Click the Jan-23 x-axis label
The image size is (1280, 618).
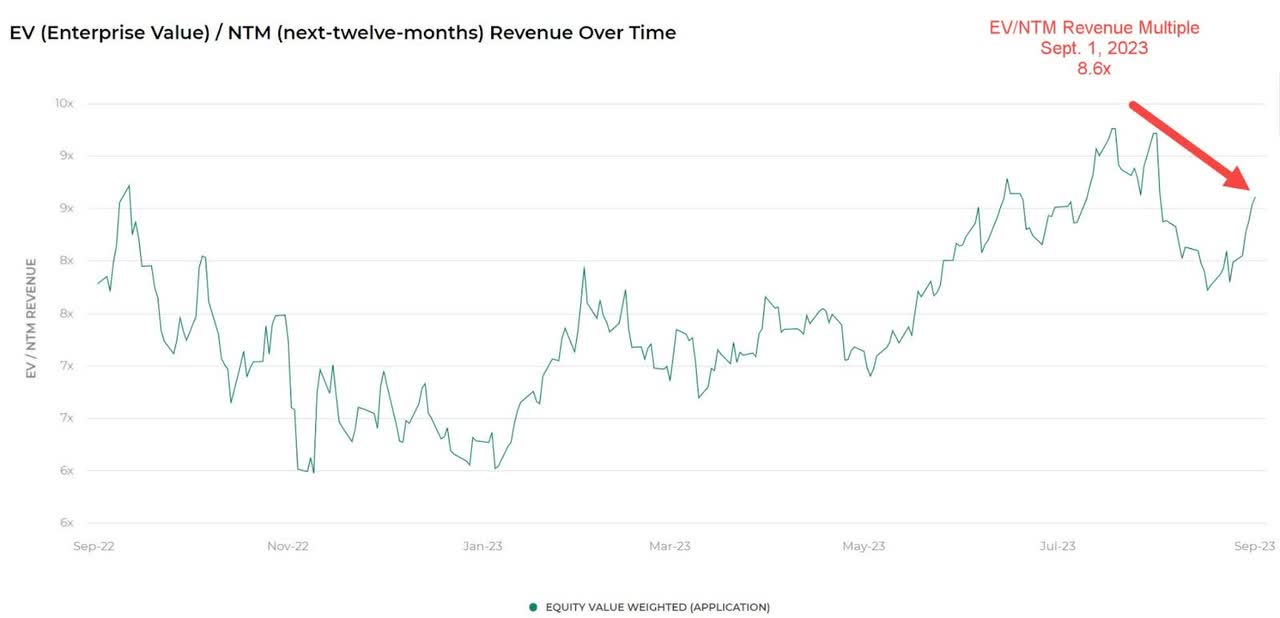[482, 546]
